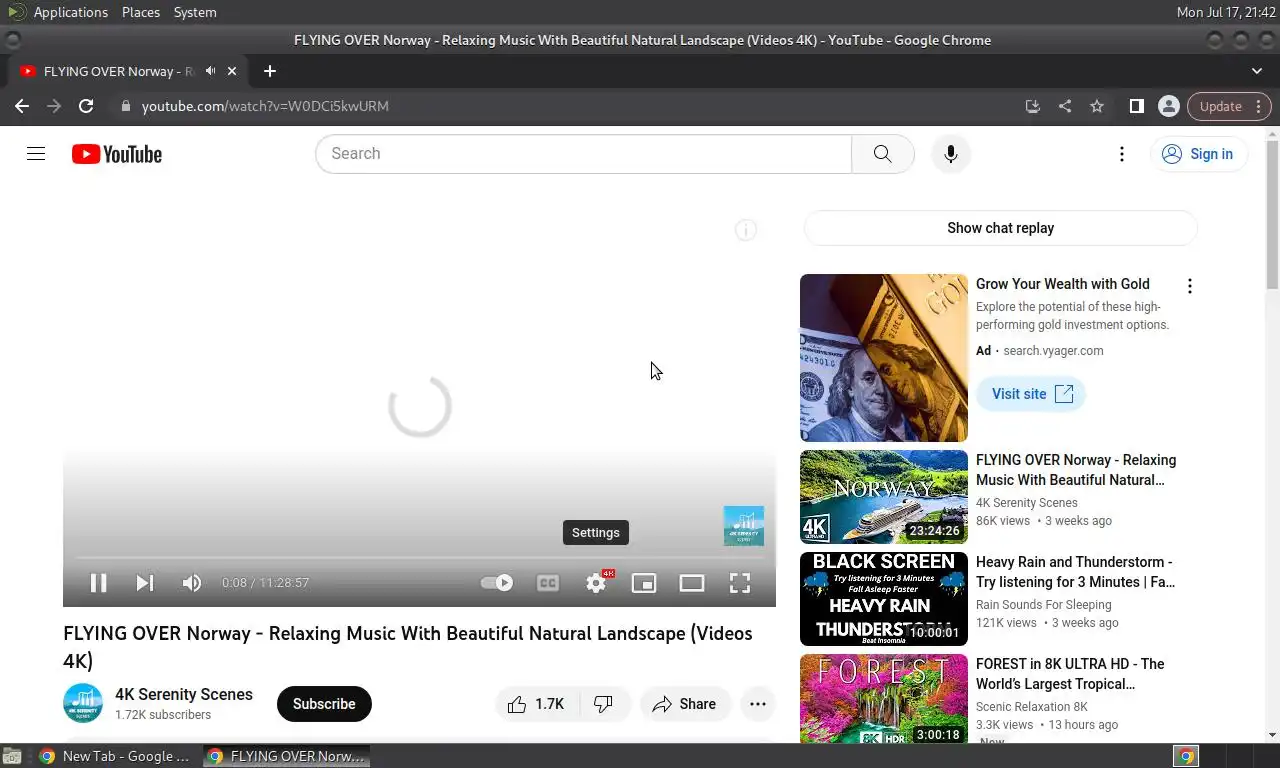Pause the video playback

[x=98, y=583]
